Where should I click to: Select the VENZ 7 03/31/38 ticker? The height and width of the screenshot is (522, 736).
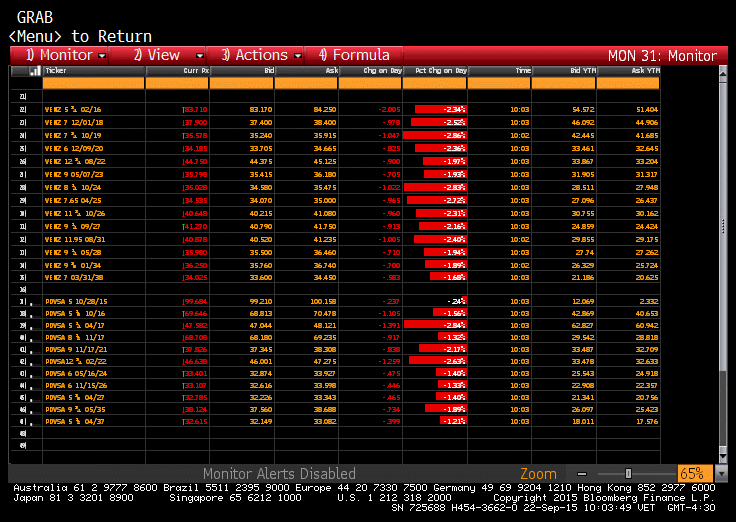74,277
